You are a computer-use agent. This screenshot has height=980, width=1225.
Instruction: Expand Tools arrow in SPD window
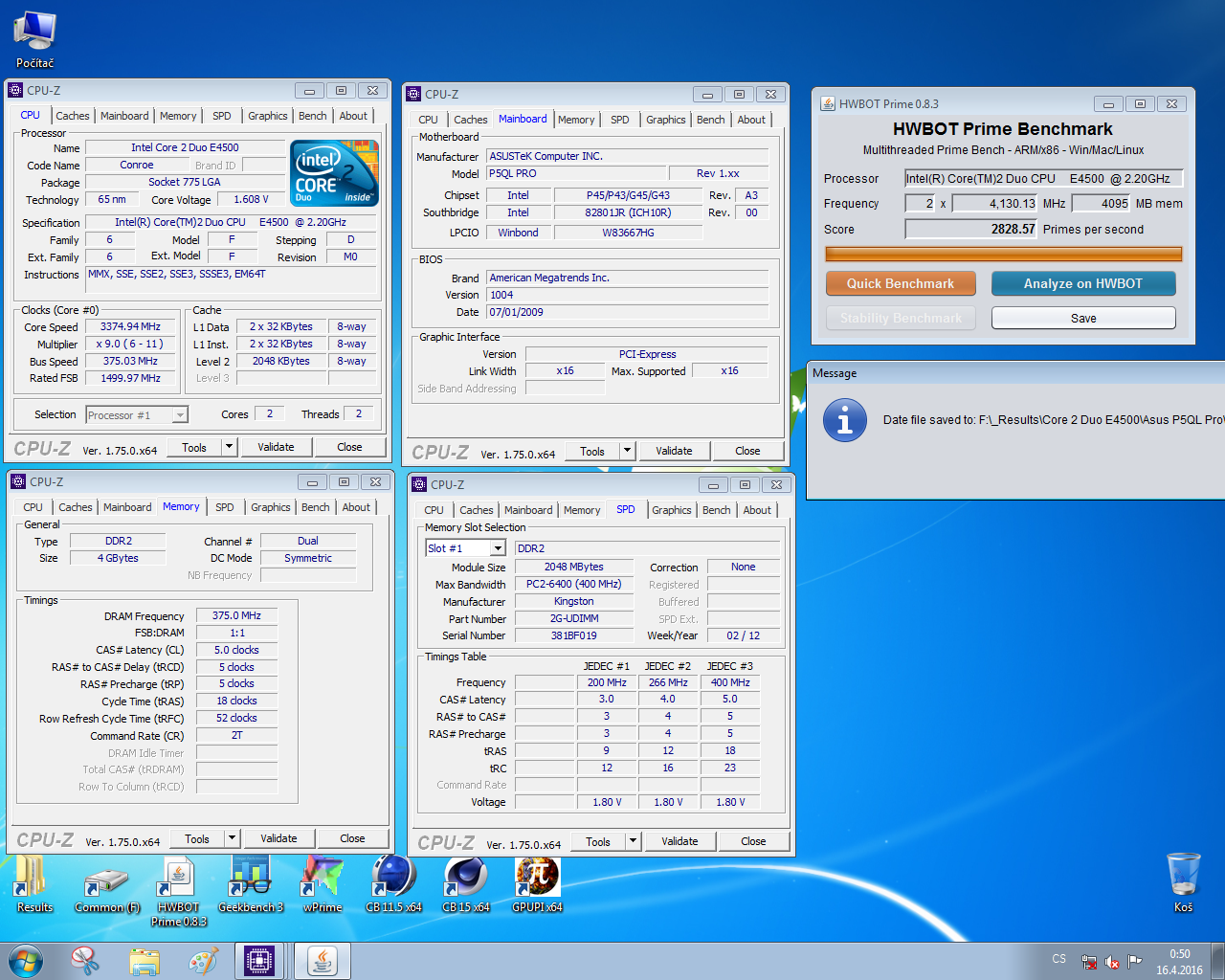point(633,841)
